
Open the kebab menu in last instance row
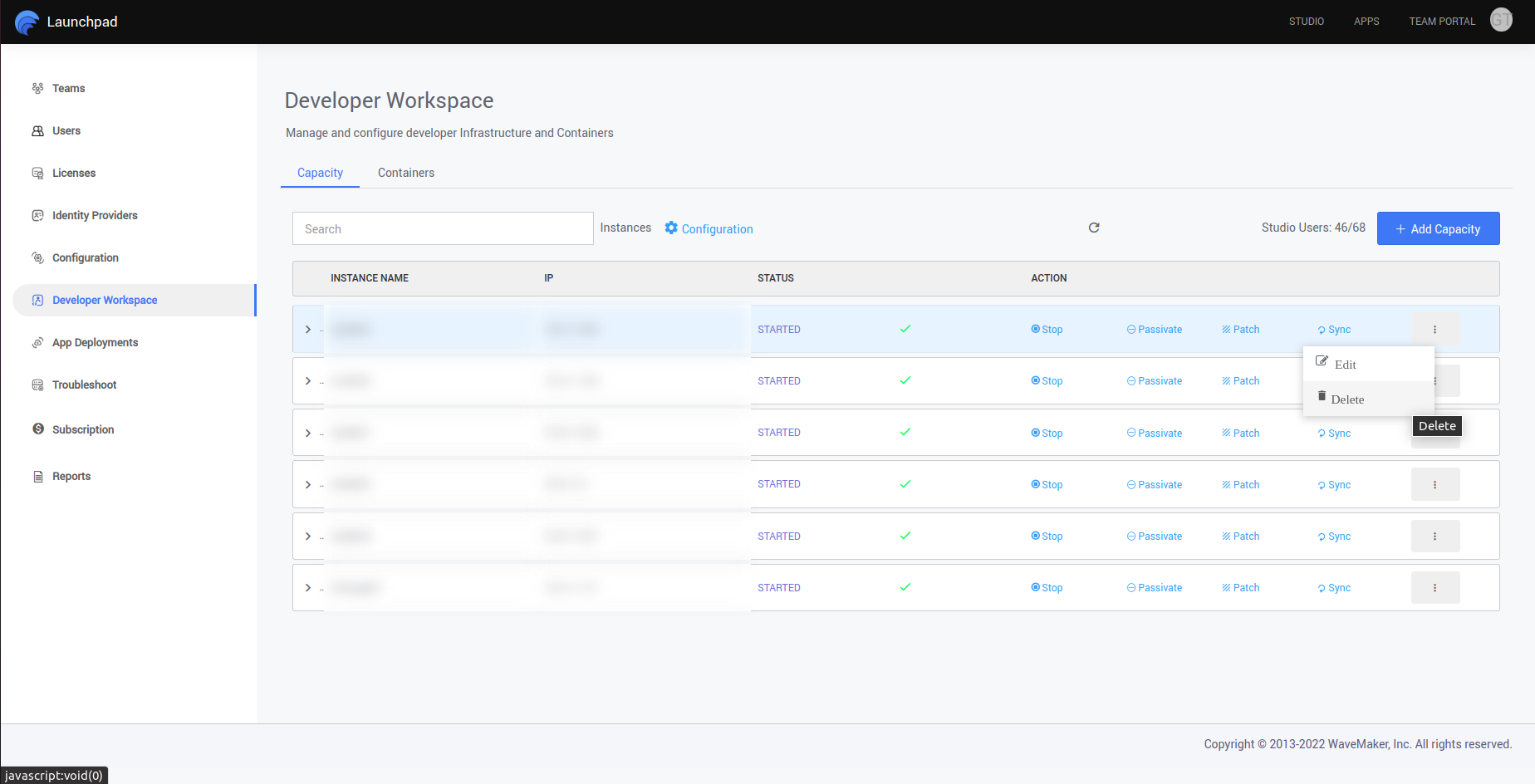click(x=1434, y=588)
